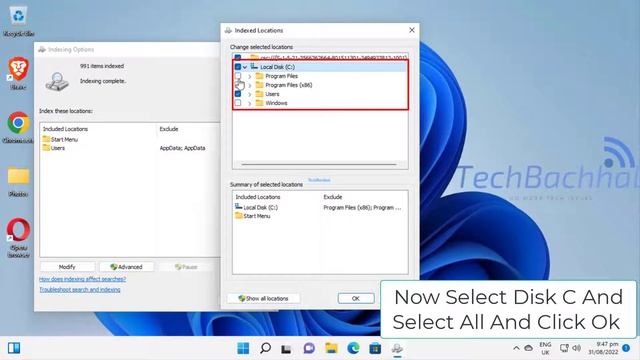Click OK in Indexed Locations dialog

pyautogui.click(x=356, y=298)
